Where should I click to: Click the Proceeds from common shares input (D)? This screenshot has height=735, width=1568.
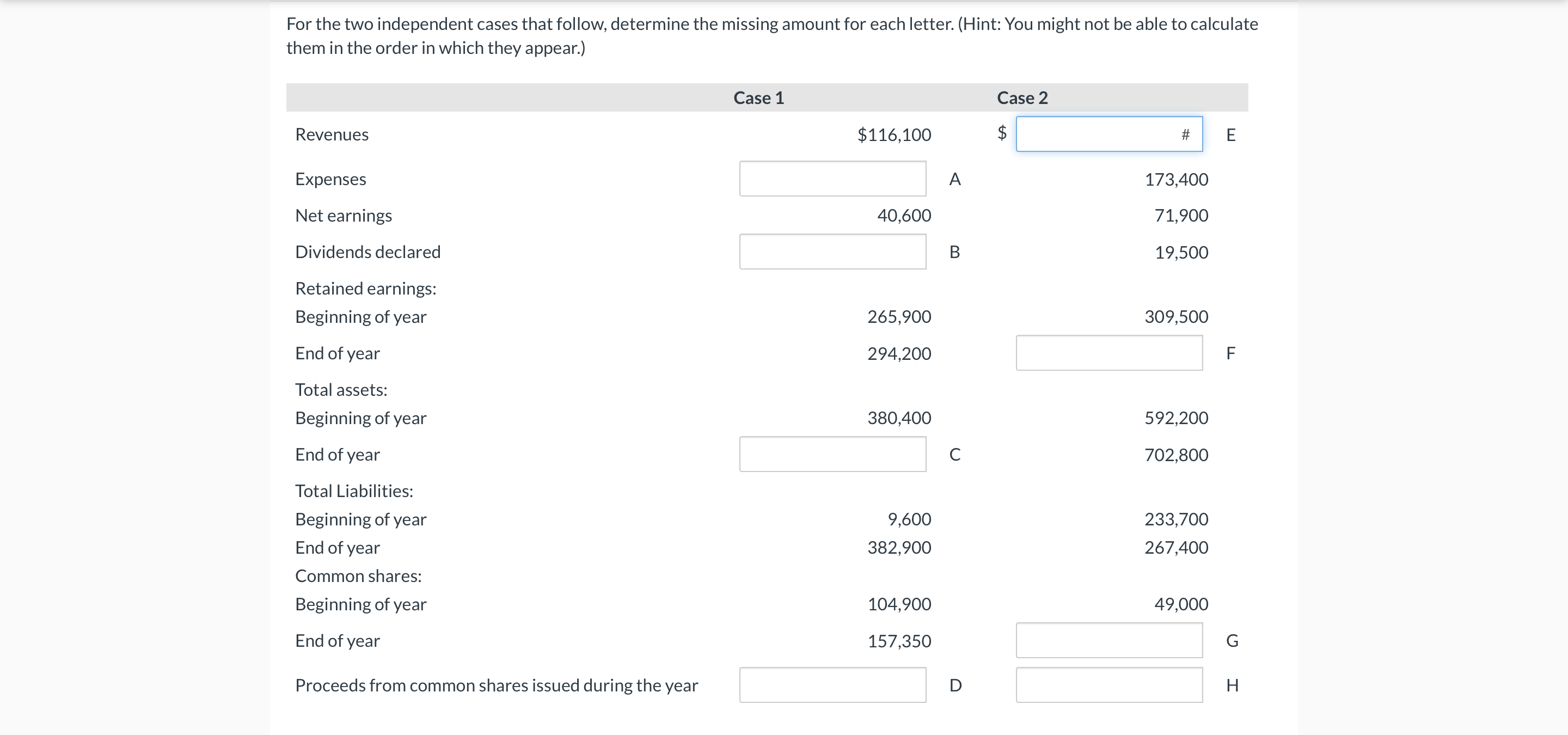tap(831, 685)
